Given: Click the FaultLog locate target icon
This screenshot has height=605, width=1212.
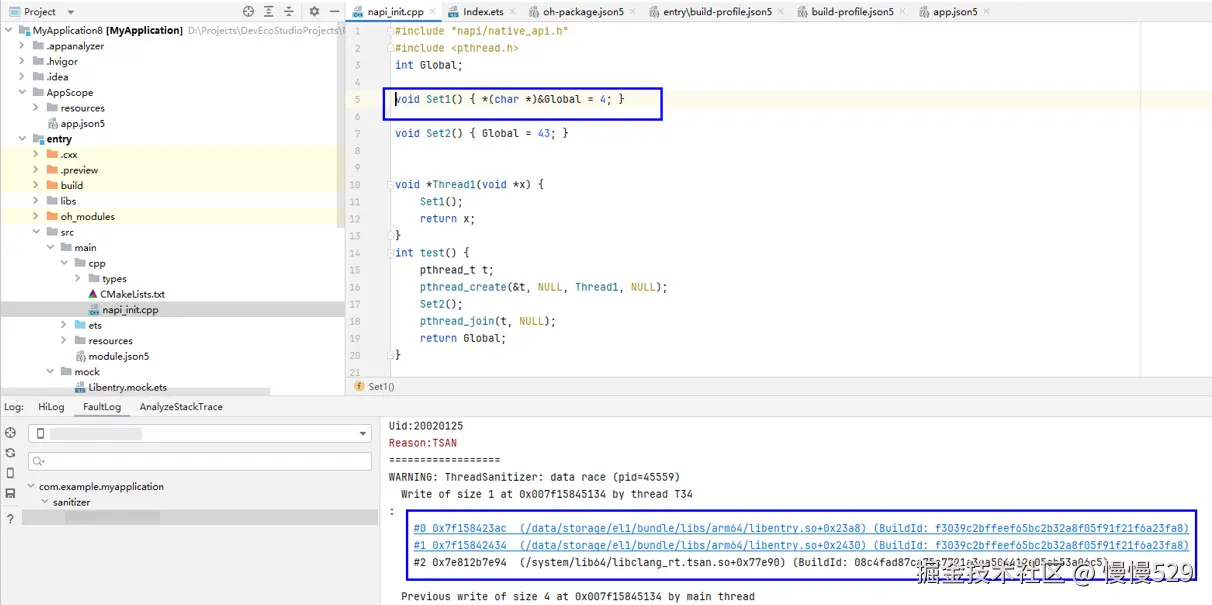Looking at the screenshot, I should tap(10, 433).
